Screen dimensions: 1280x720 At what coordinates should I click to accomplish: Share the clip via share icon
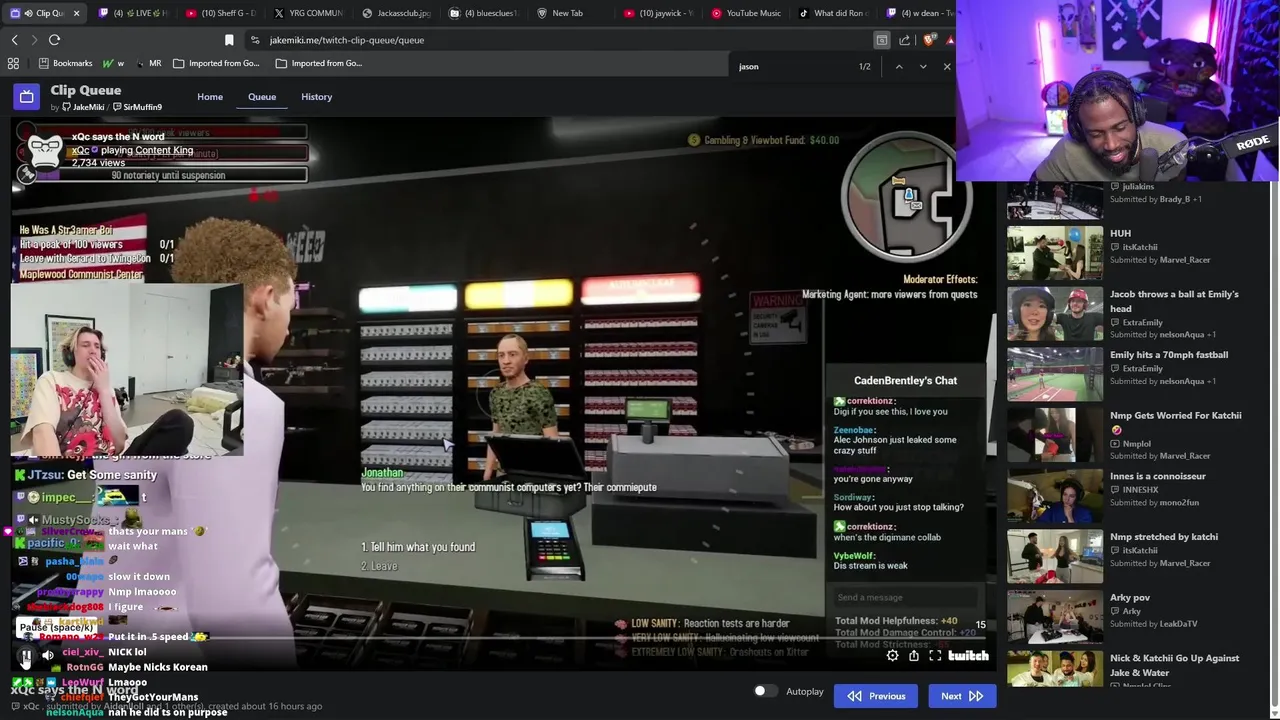click(913, 656)
